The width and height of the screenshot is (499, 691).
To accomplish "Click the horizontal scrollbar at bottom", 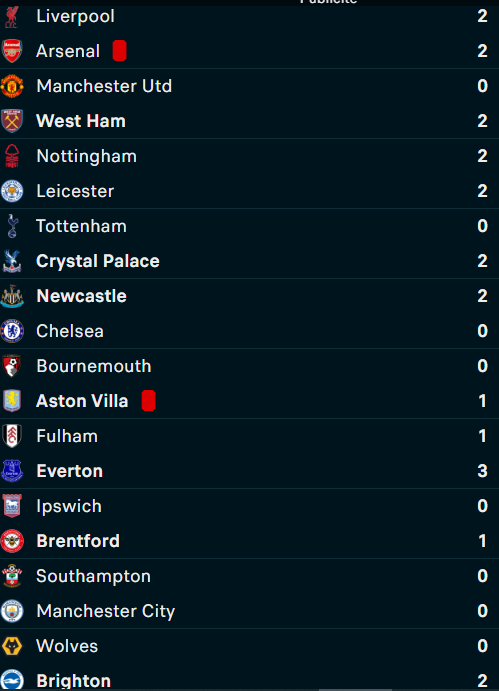I will [x=355, y=690].
